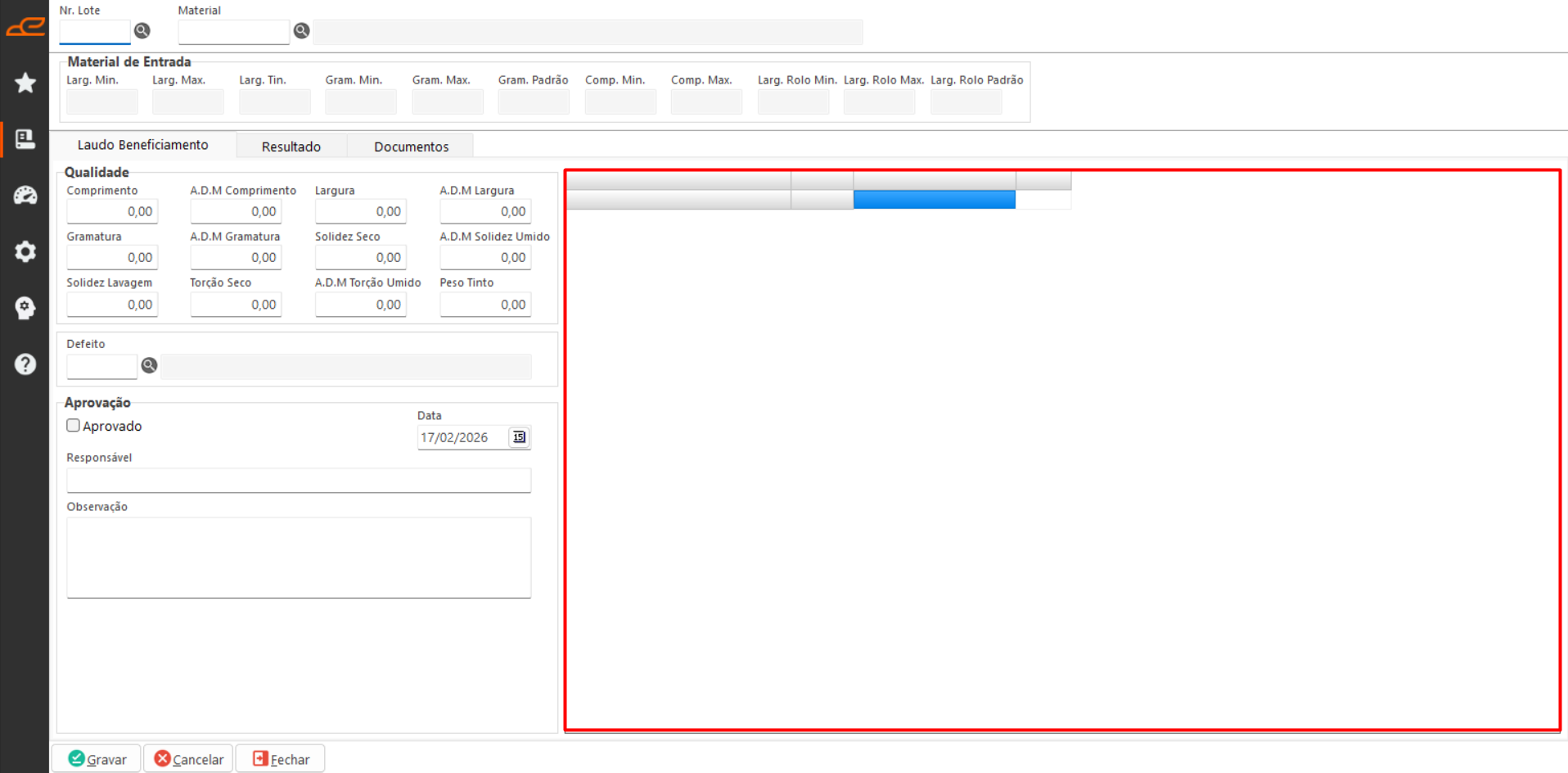Click the head-with-gear sidebar icon
1568x773 pixels.
click(x=25, y=308)
